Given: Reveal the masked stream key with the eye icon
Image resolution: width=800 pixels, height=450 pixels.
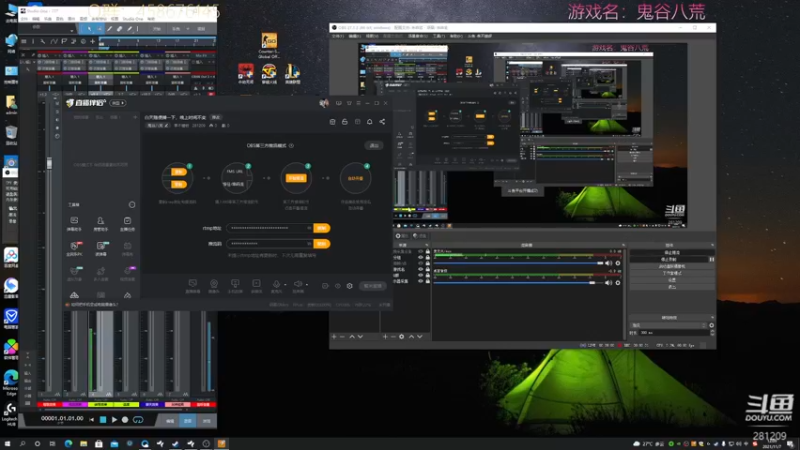Looking at the screenshot, I should tap(309, 244).
